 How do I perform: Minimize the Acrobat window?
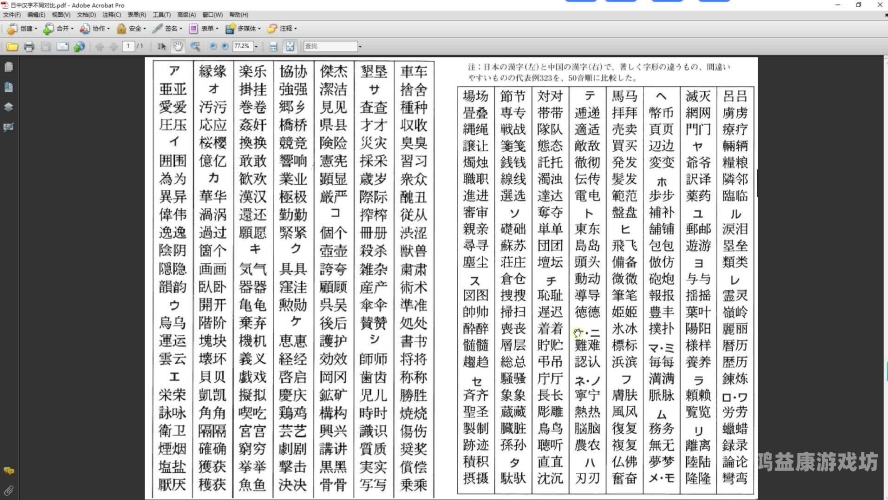click(x=838, y=5)
